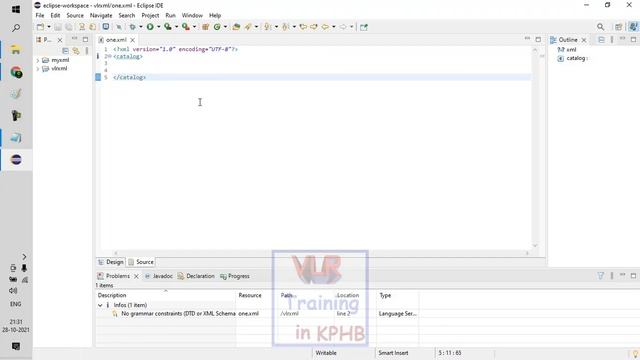
Task: Expand the vlrxml project node
Action: click(38, 69)
